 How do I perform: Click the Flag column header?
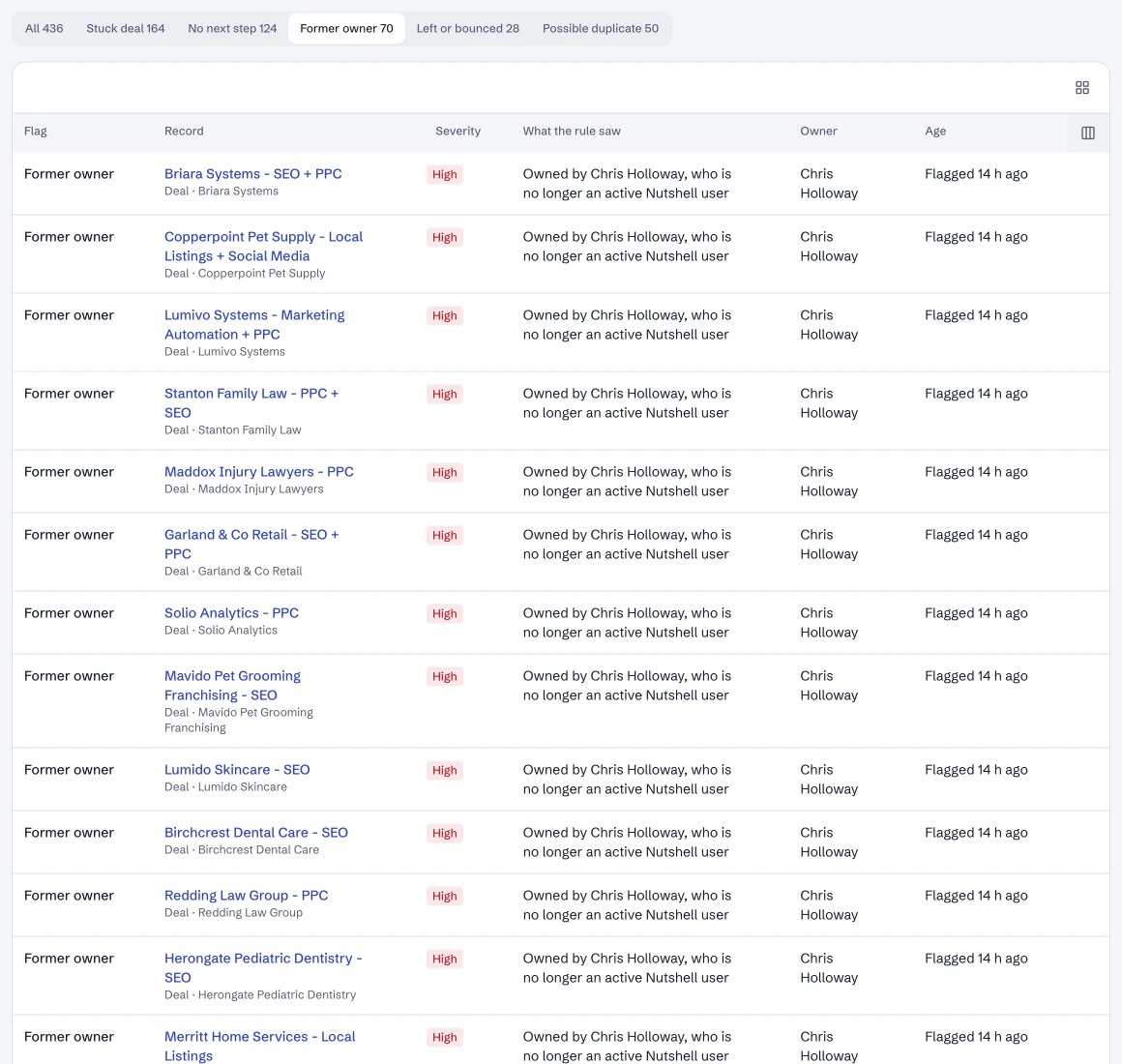click(36, 131)
